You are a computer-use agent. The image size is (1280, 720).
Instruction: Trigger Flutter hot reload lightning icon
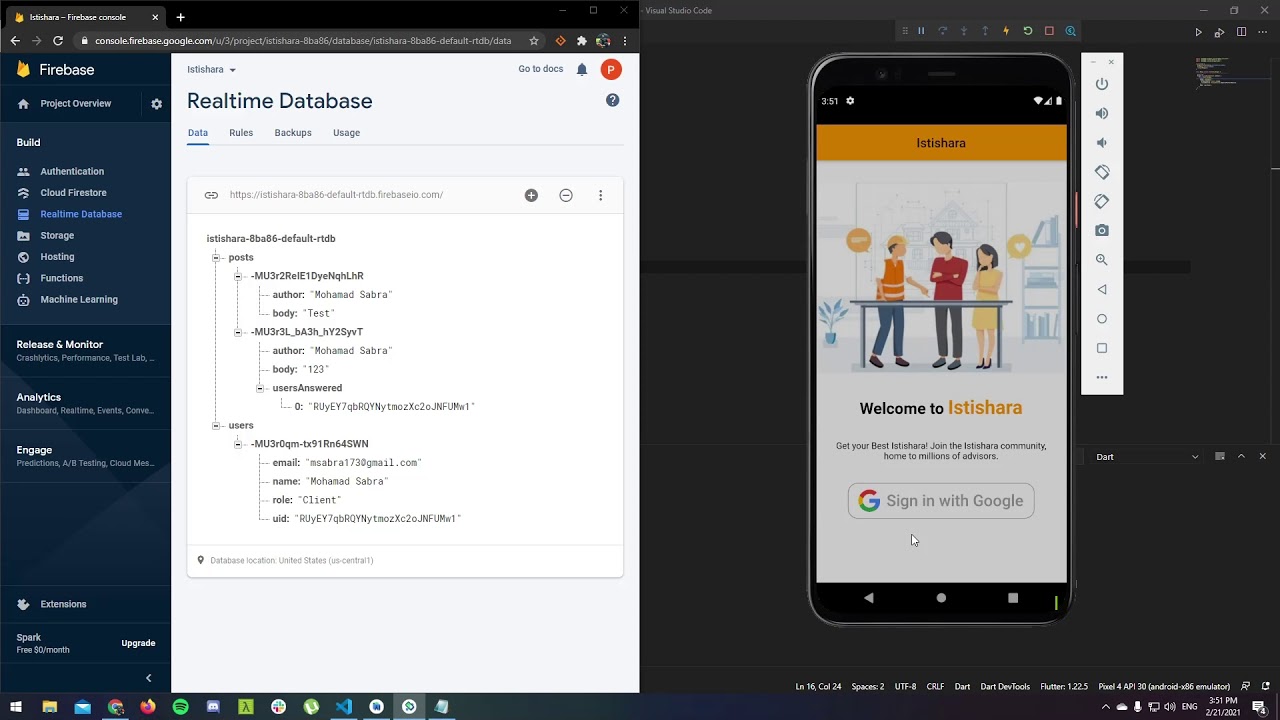[x=1006, y=31]
